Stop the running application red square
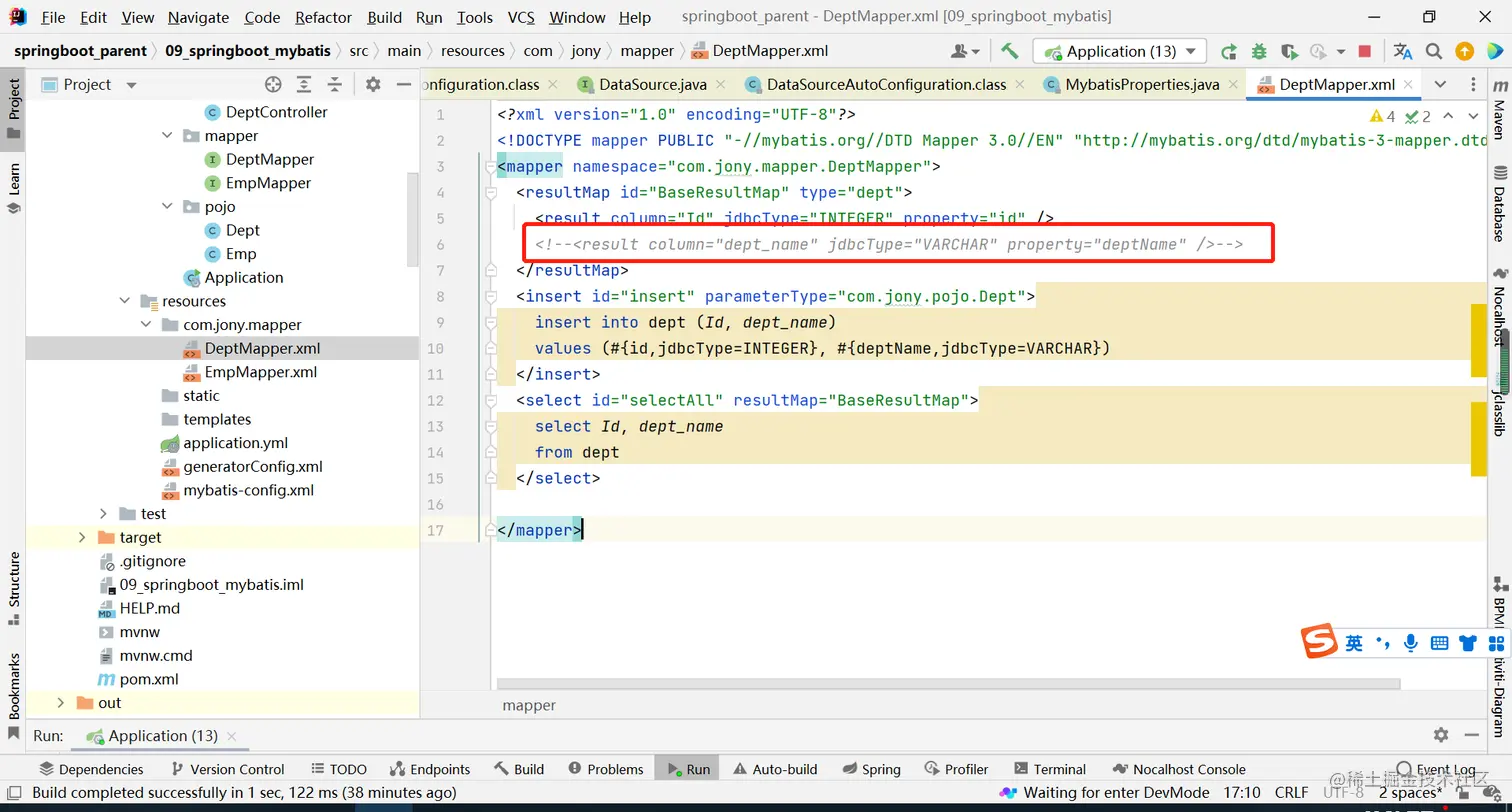 pos(1365,51)
